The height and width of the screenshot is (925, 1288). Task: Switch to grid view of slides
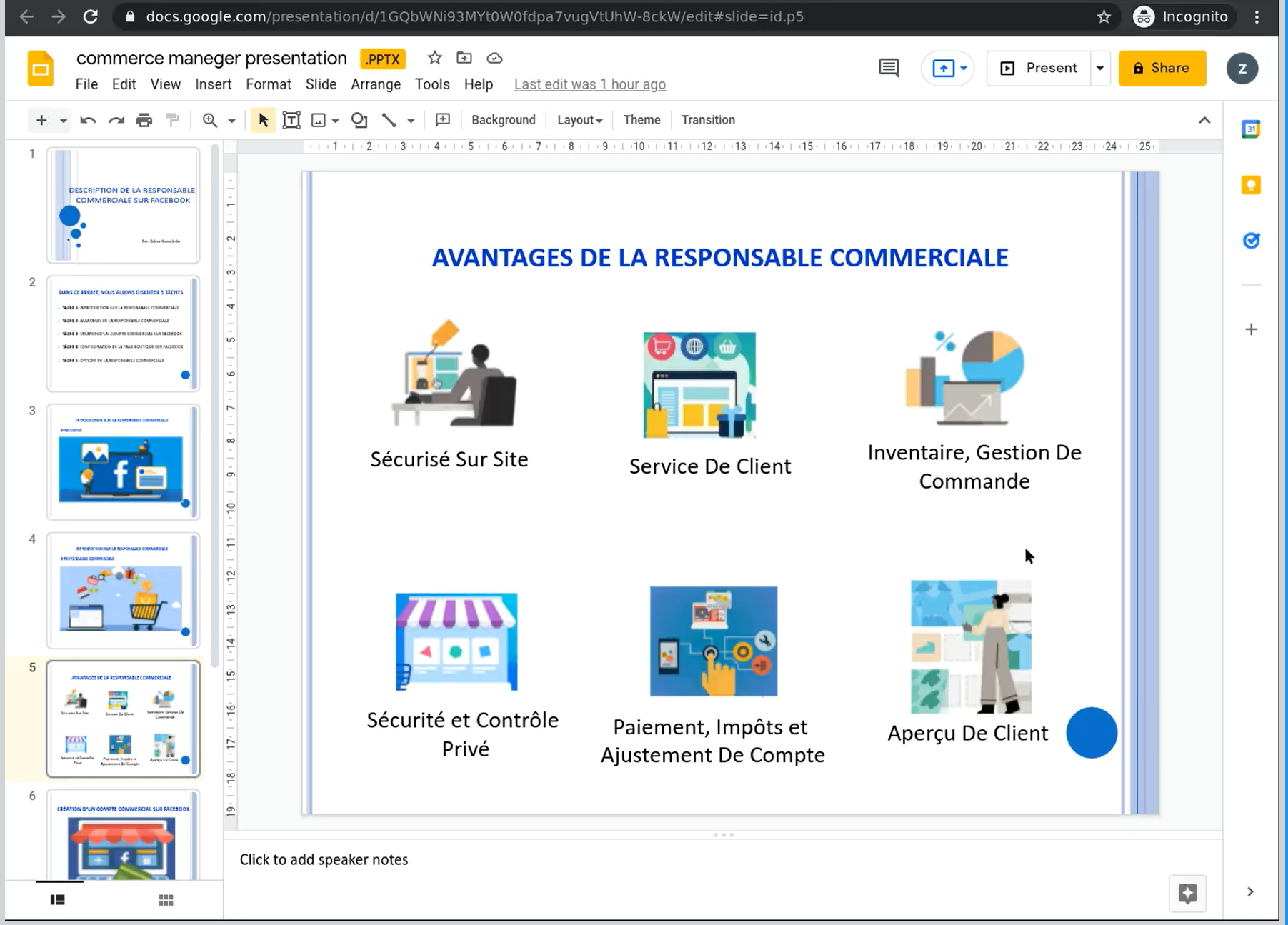click(x=166, y=900)
